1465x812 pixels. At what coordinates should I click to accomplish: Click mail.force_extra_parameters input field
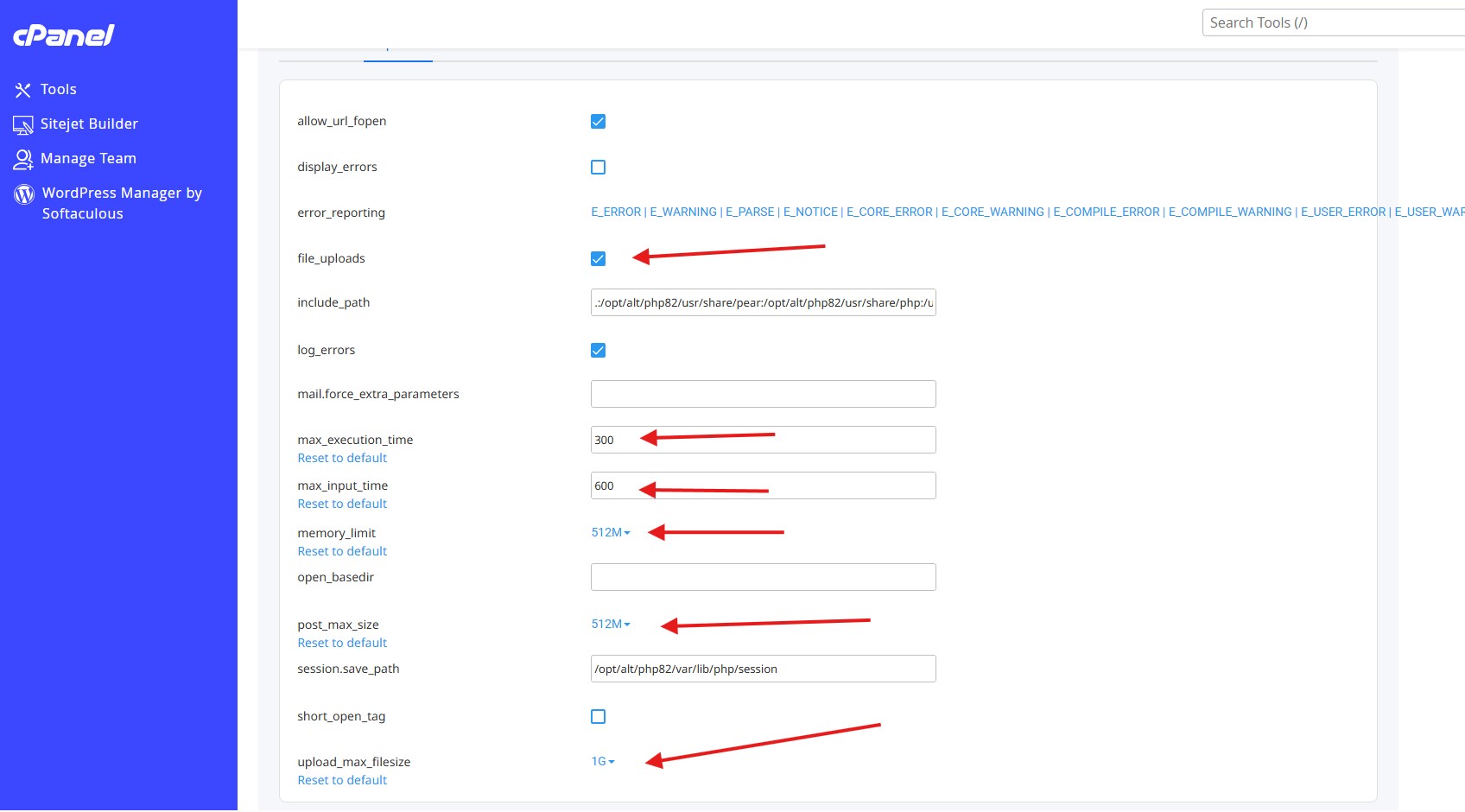click(x=764, y=395)
